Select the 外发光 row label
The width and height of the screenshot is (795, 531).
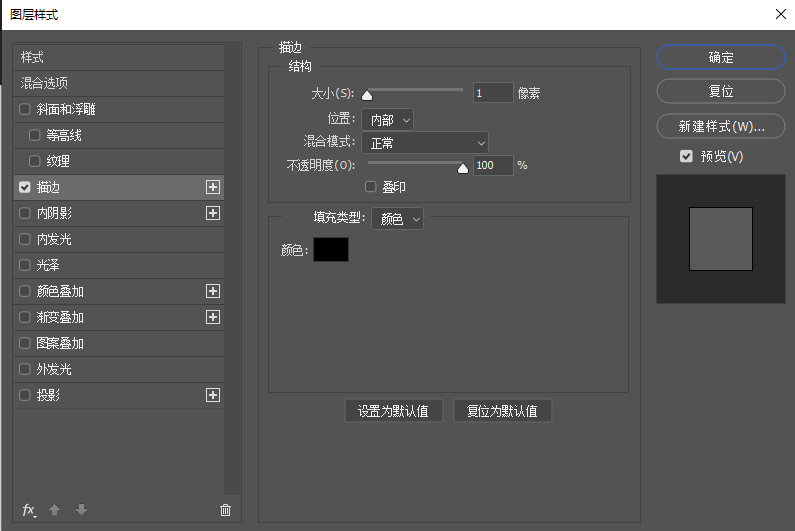click(x=54, y=369)
